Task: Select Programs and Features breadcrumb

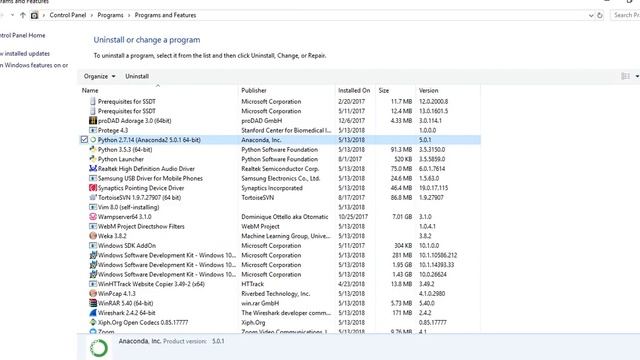Action: (165, 15)
